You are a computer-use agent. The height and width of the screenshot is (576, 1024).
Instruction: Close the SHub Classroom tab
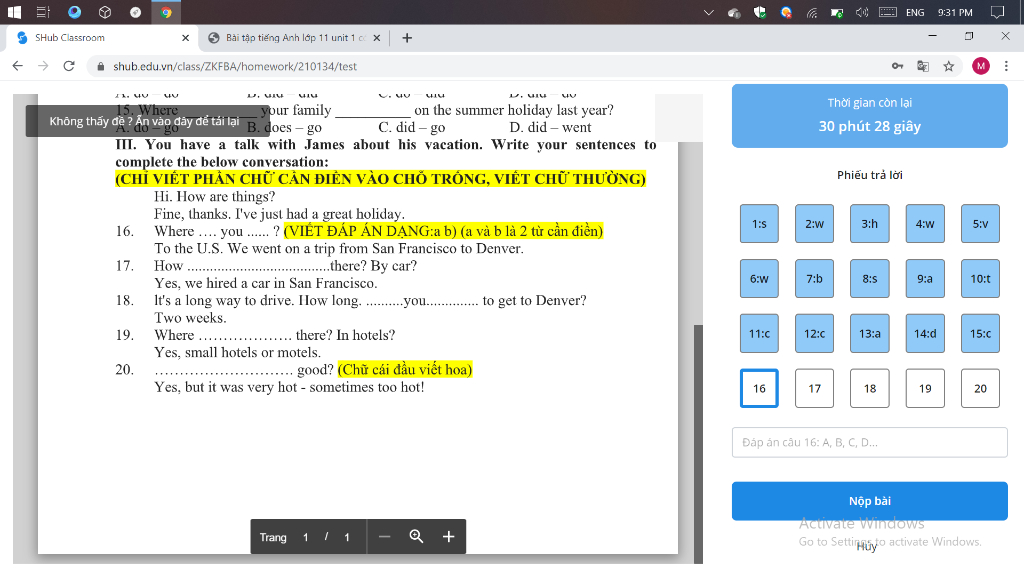[185, 38]
